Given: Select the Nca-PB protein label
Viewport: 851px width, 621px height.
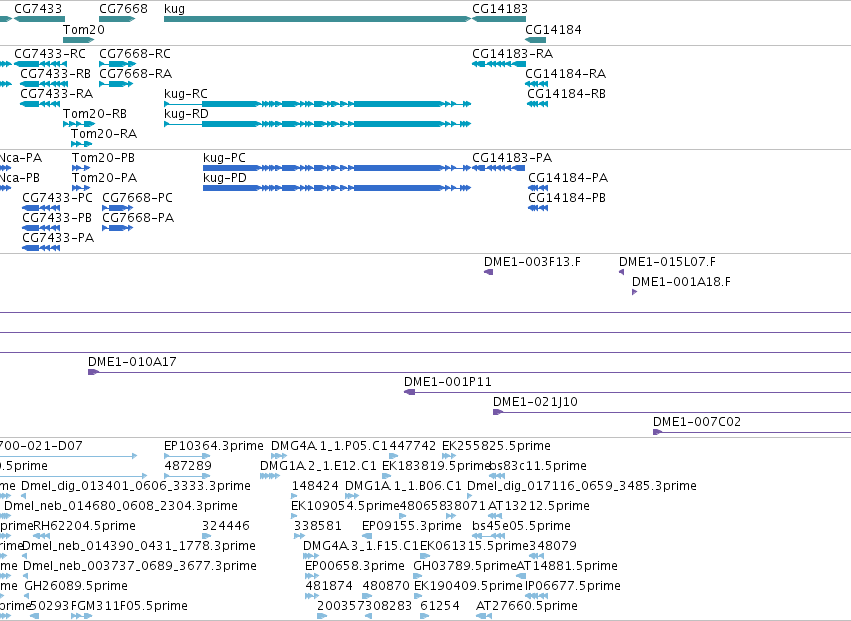Looking at the screenshot, I should coord(20,178).
